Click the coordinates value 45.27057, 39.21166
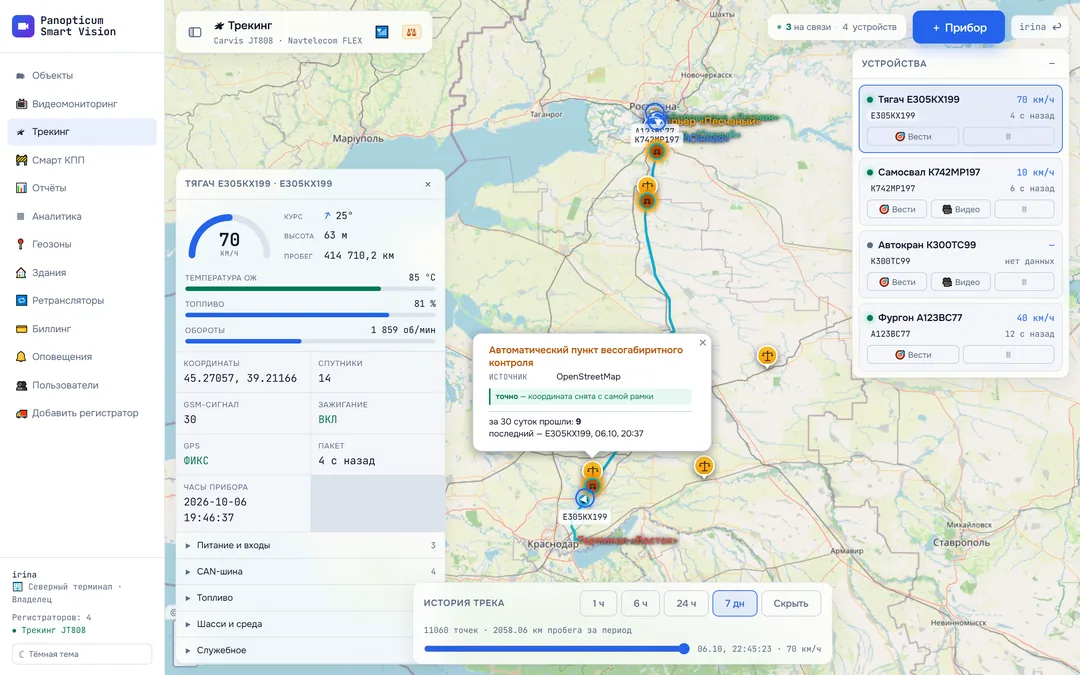 240,378
